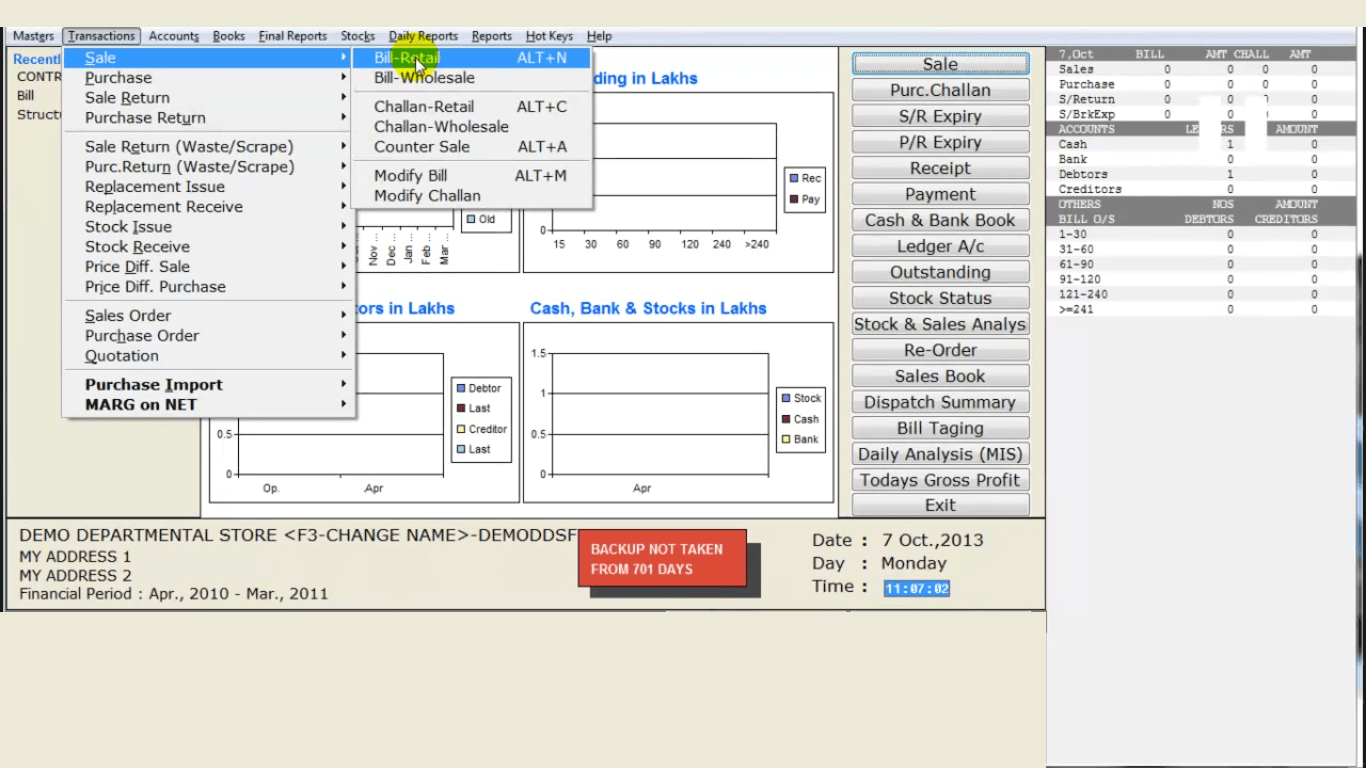Select Challan-Retail in the submenu
The image size is (1366, 768).
(x=471, y=107)
